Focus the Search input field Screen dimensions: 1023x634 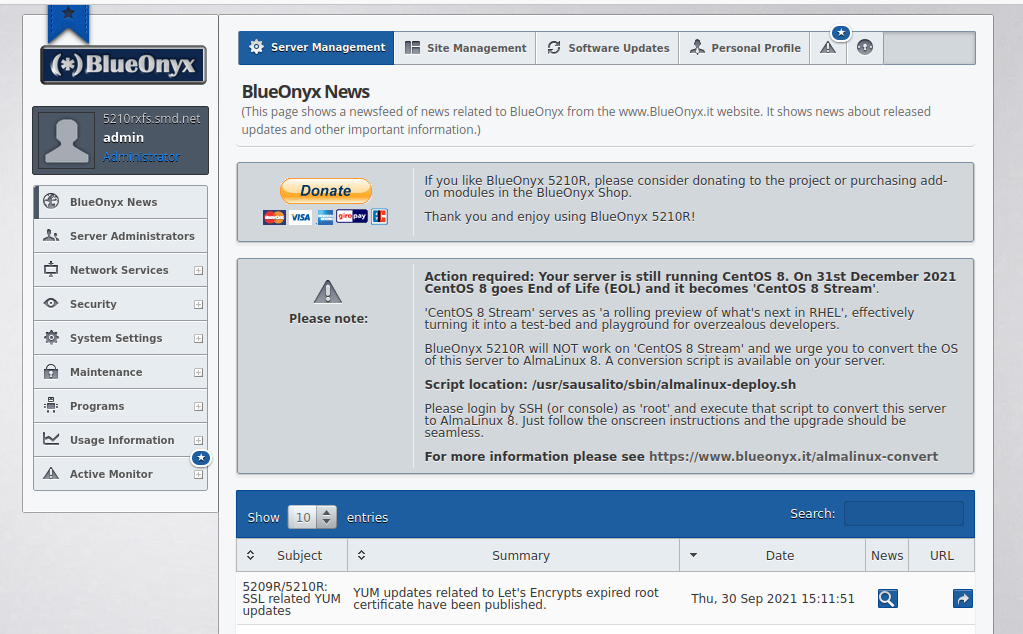(904, 513)
